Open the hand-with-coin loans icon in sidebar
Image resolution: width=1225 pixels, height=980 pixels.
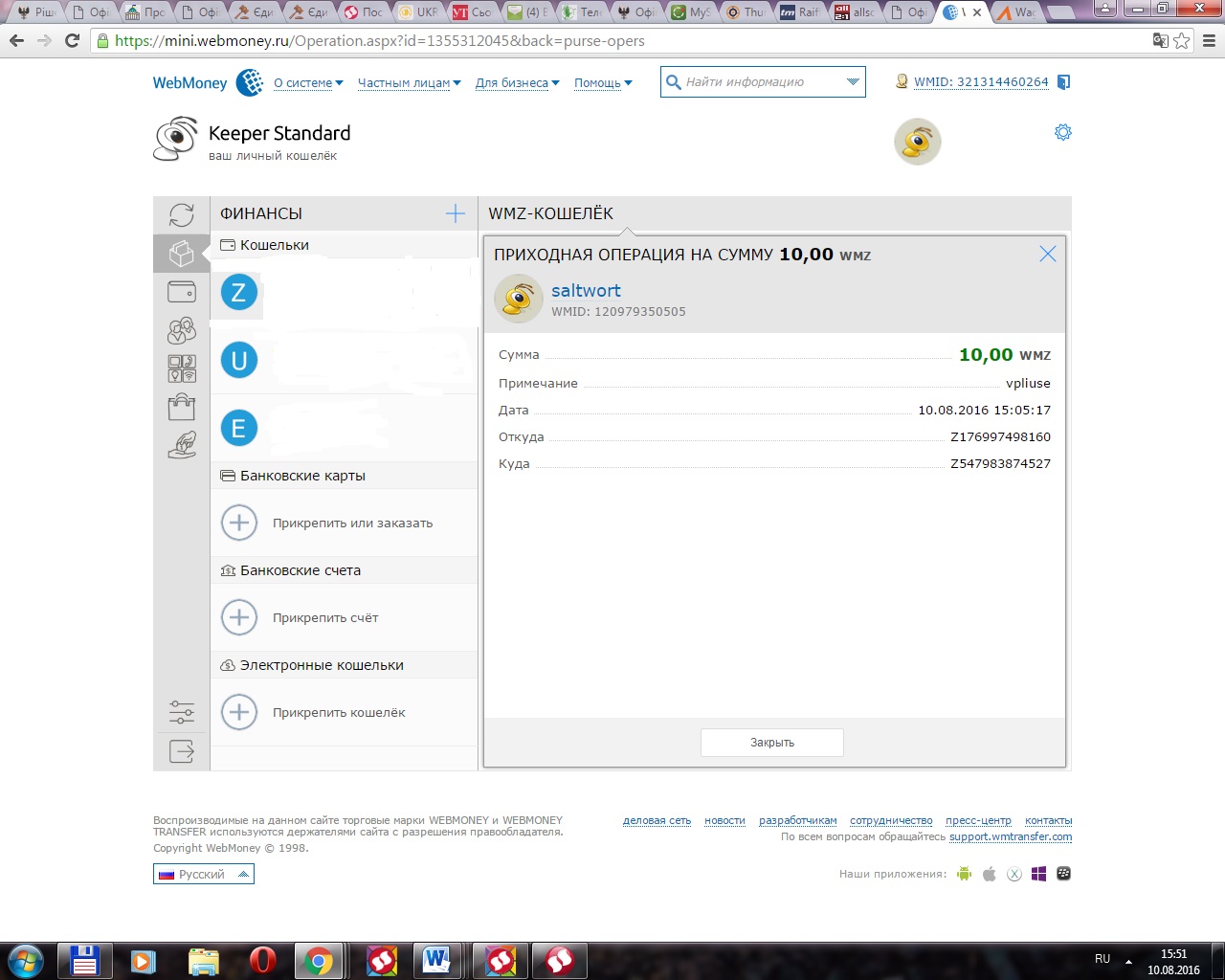[182, 445]
